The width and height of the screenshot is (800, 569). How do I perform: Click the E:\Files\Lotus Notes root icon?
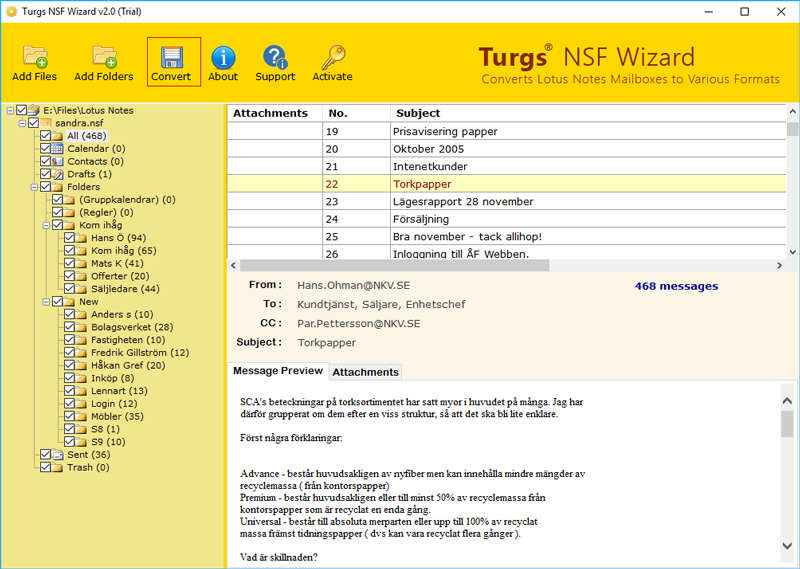pos(34,110)
